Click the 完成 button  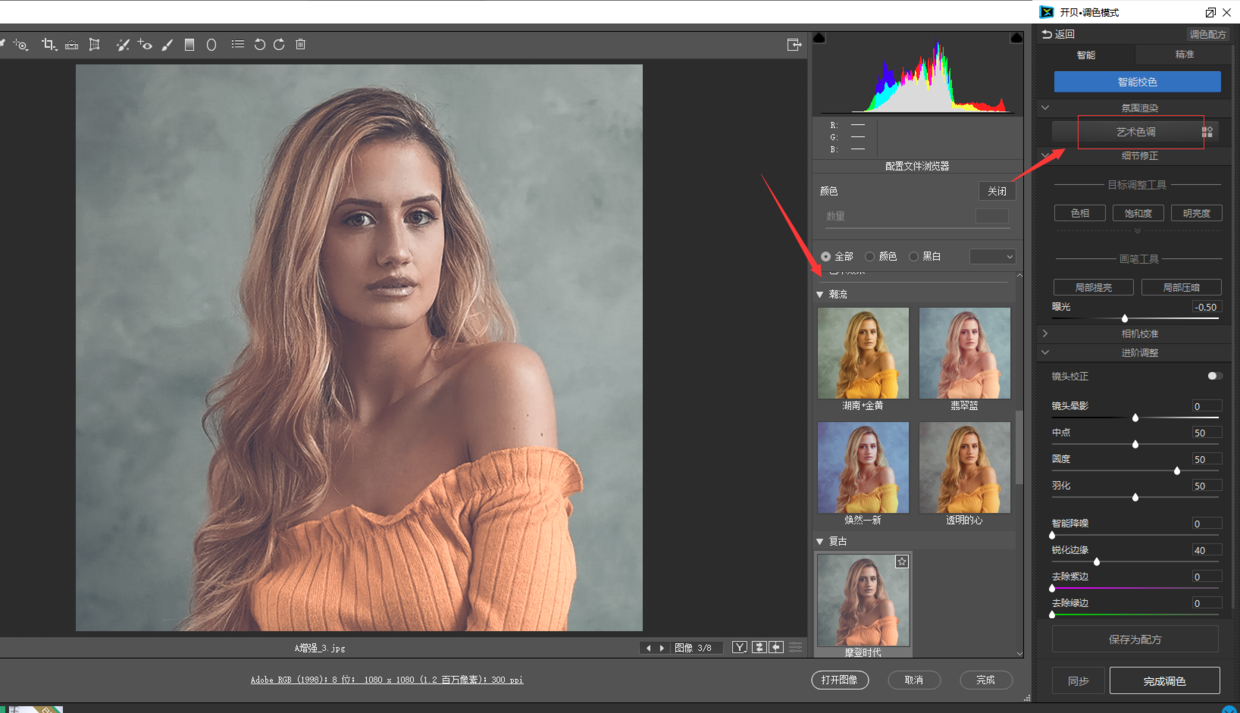(x=985, y=680)
